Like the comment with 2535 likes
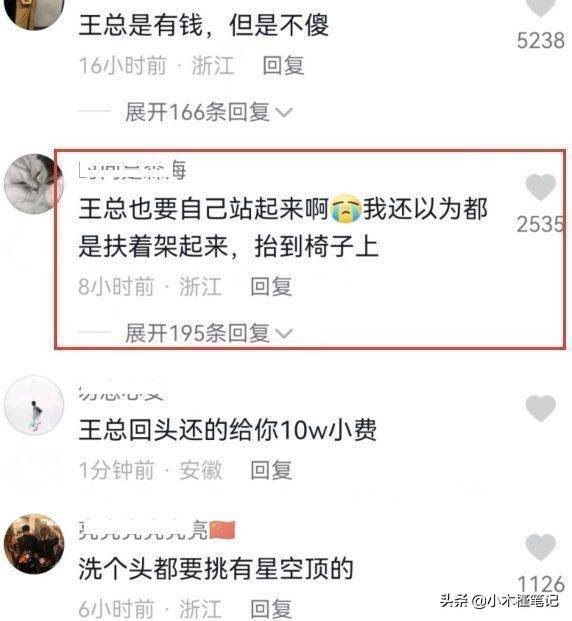 540,187
